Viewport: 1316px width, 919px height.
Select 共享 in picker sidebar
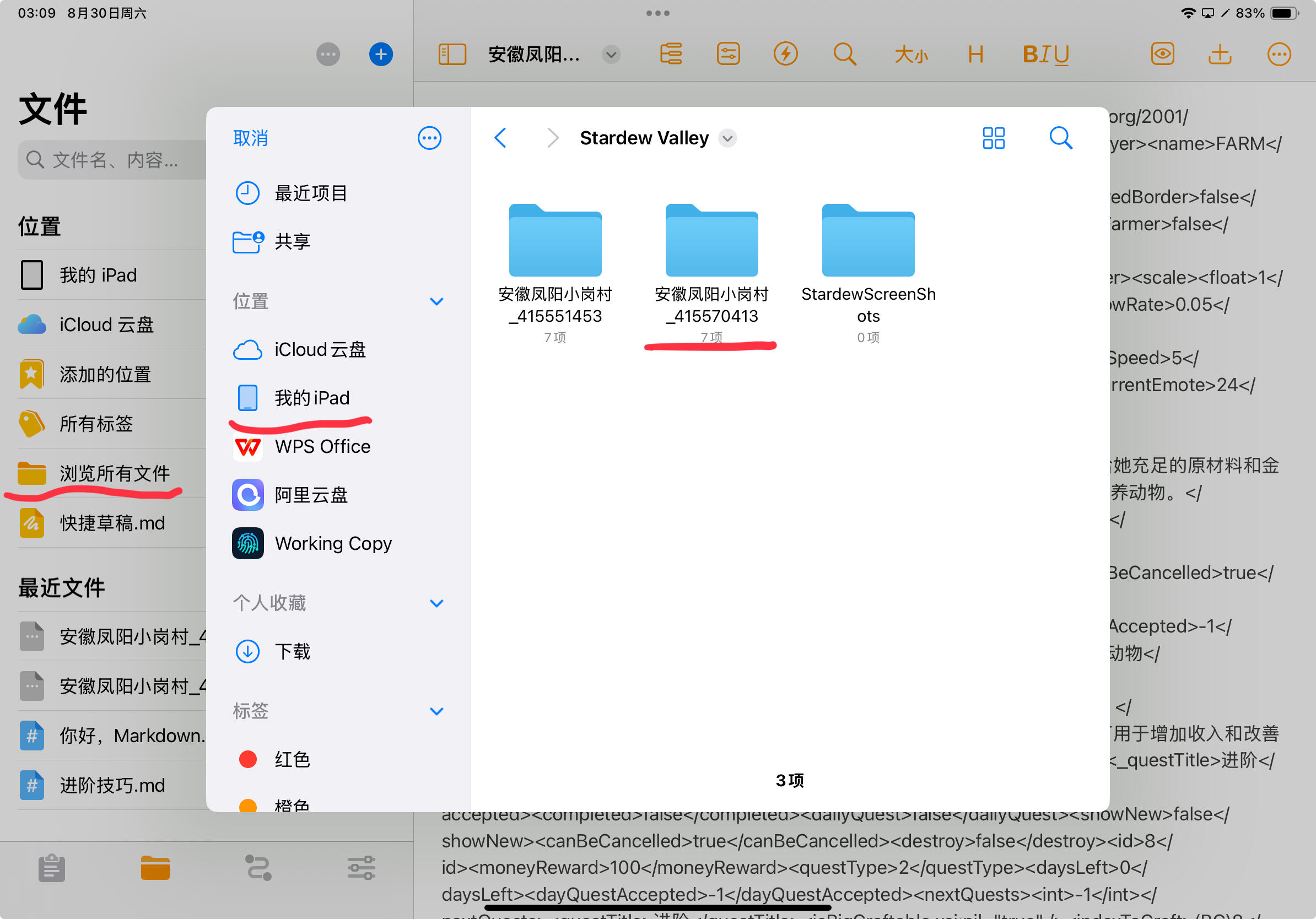click(338, 242)
